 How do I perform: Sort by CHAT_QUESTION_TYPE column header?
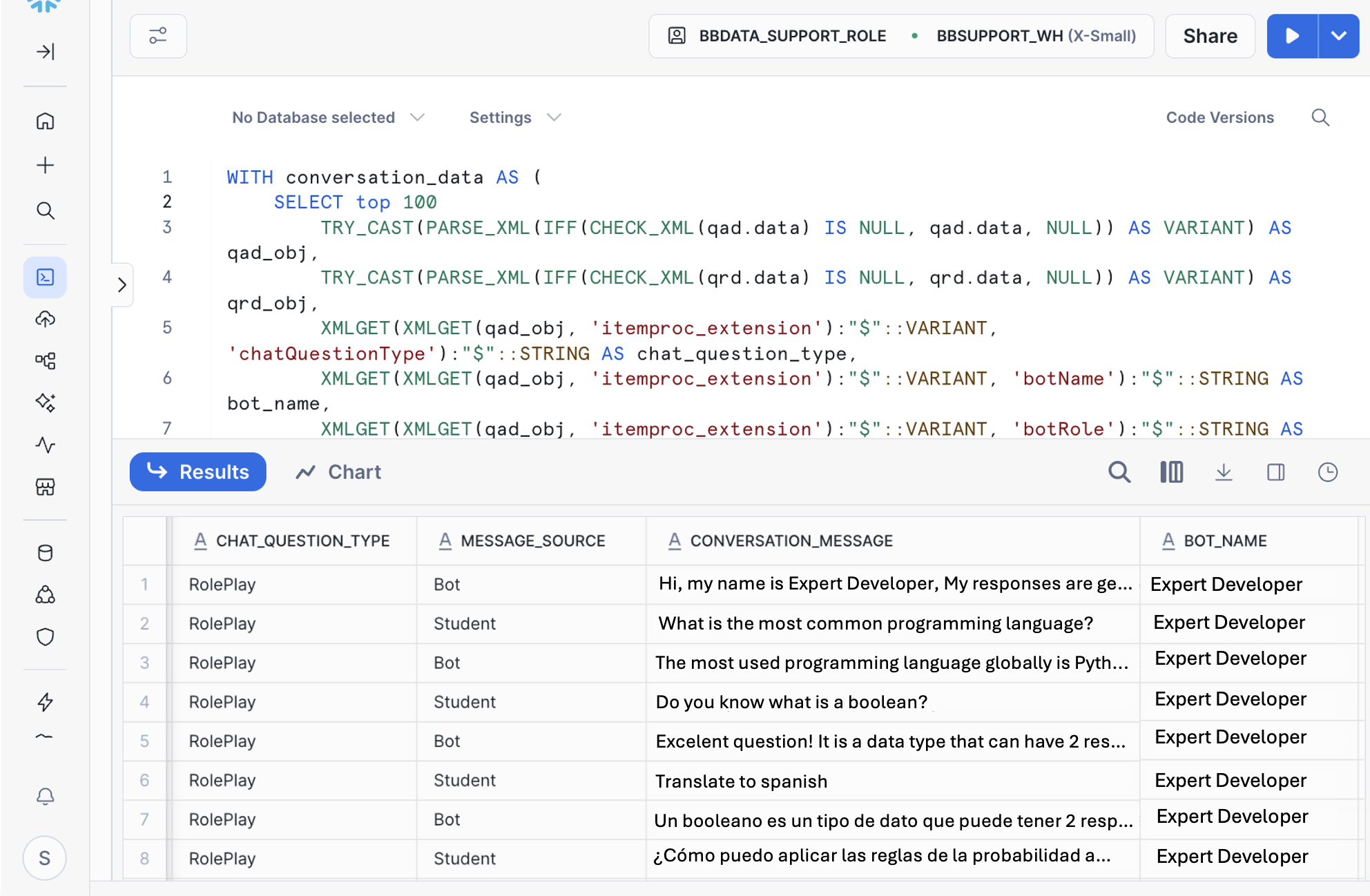(x=302, y=541)
